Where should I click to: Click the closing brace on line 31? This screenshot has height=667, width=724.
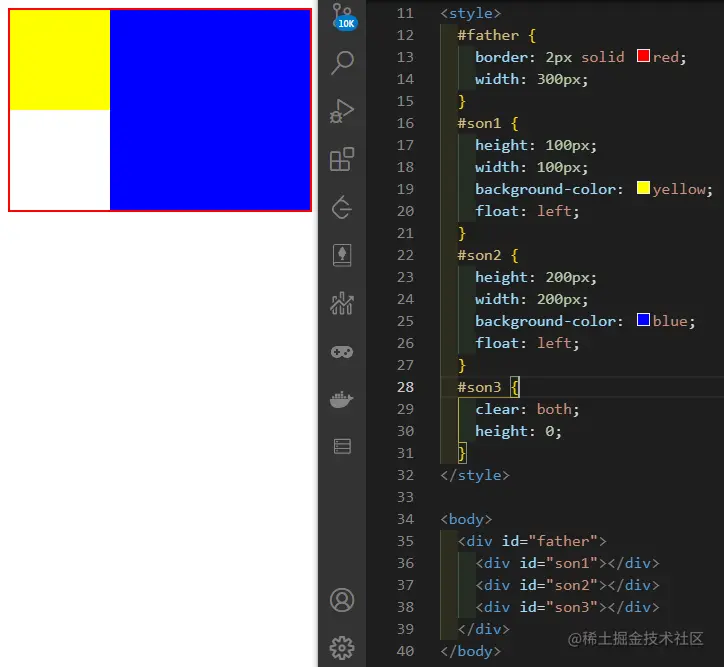462,453
